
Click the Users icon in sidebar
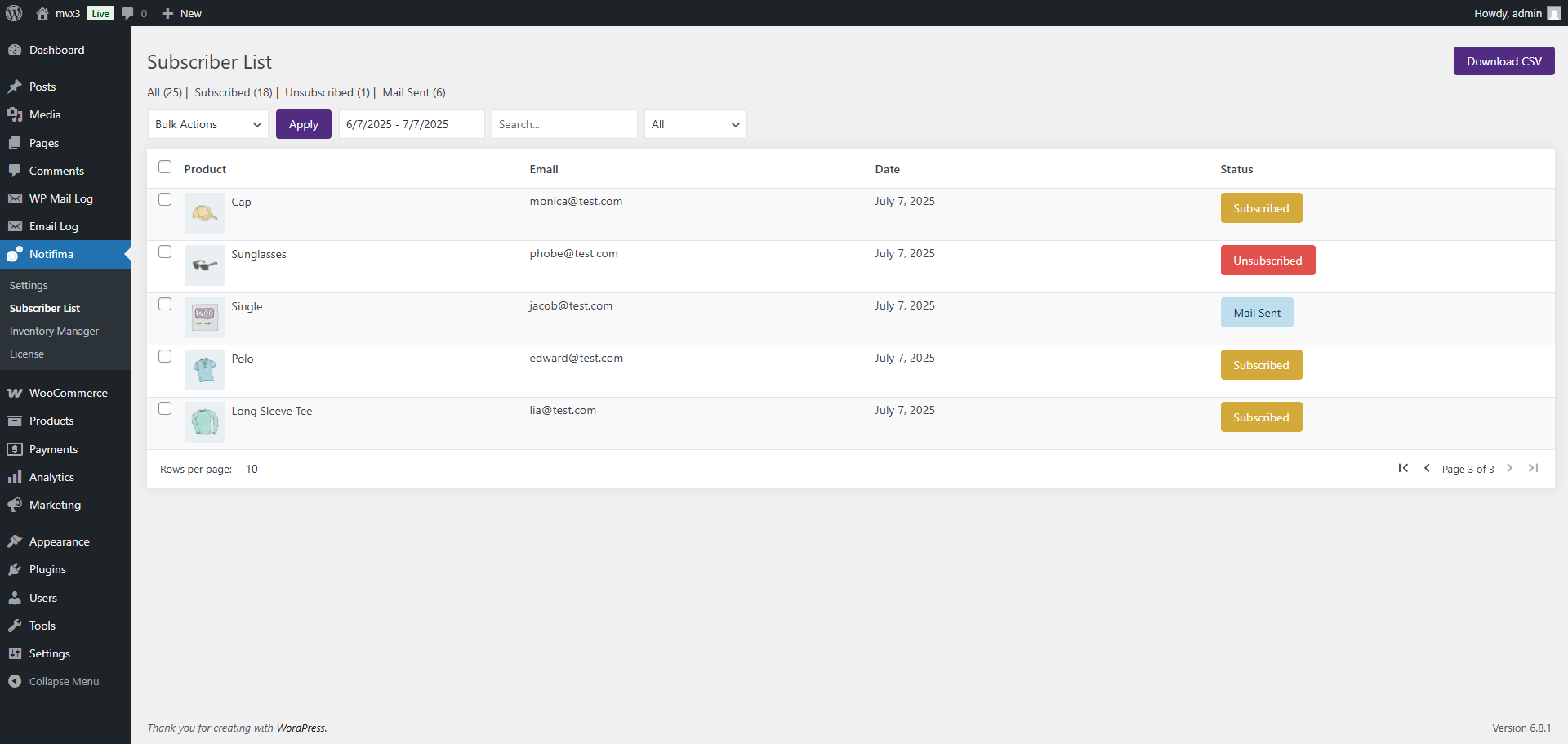[x=15, y=598]
